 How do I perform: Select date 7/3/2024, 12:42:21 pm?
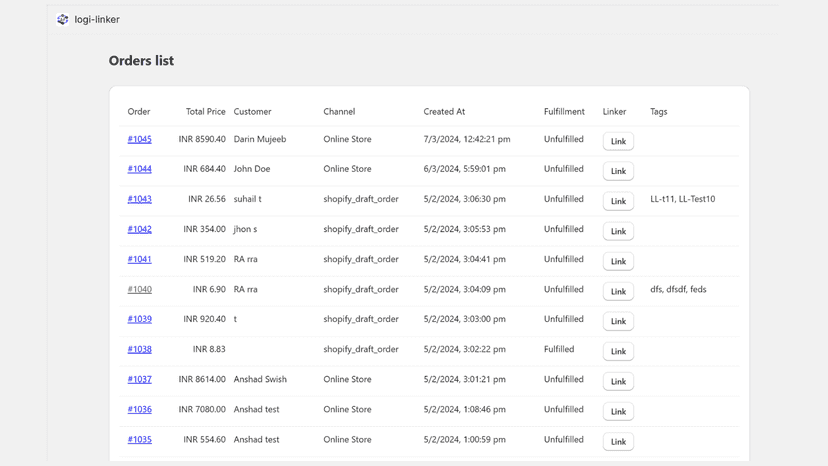coord(467,139)
